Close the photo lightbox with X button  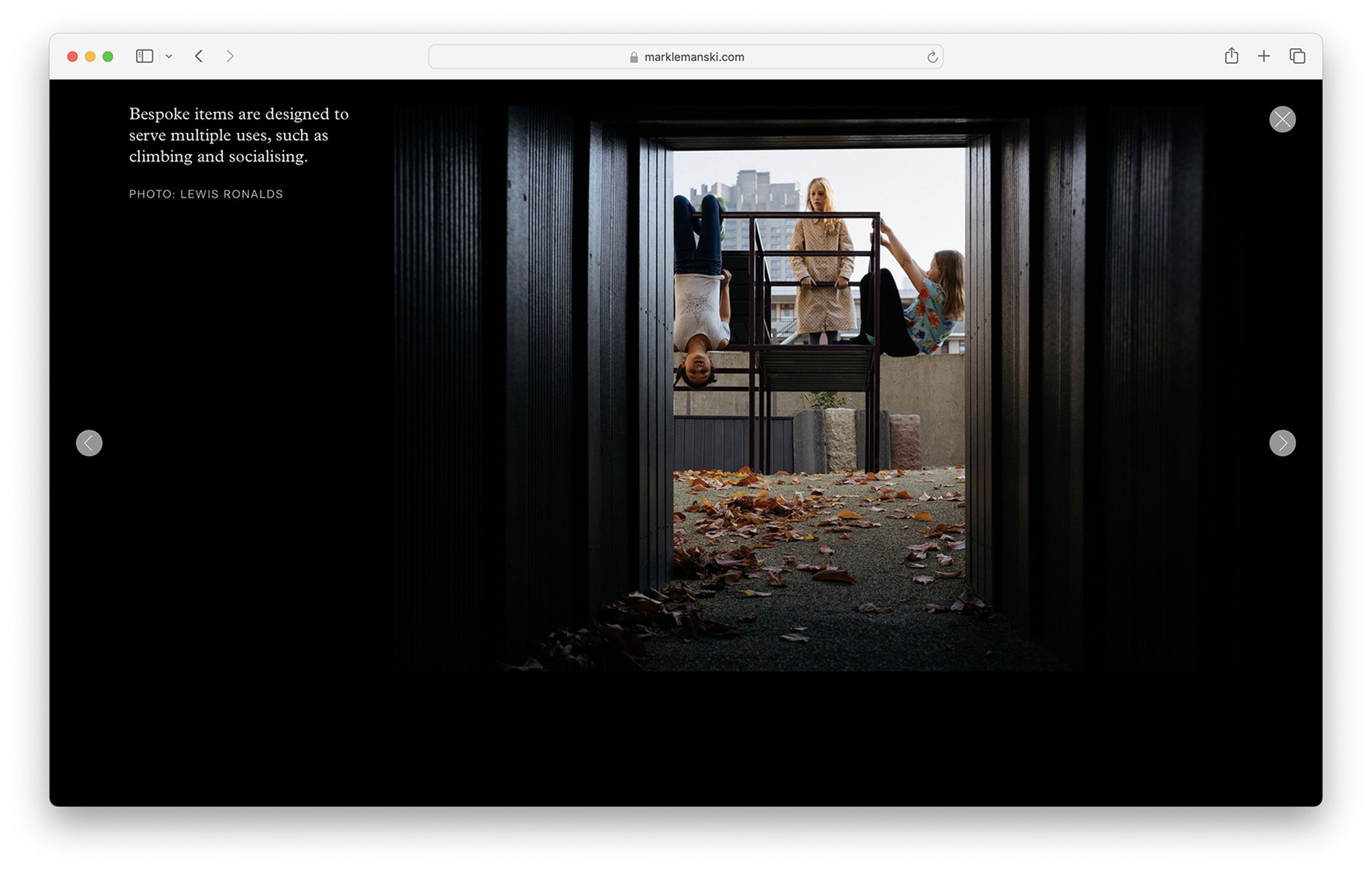tap(1282, 119)
